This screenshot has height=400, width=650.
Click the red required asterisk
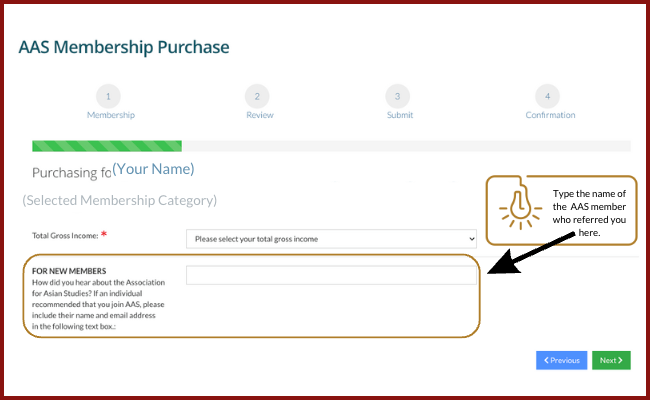click(x=104, y=234)
